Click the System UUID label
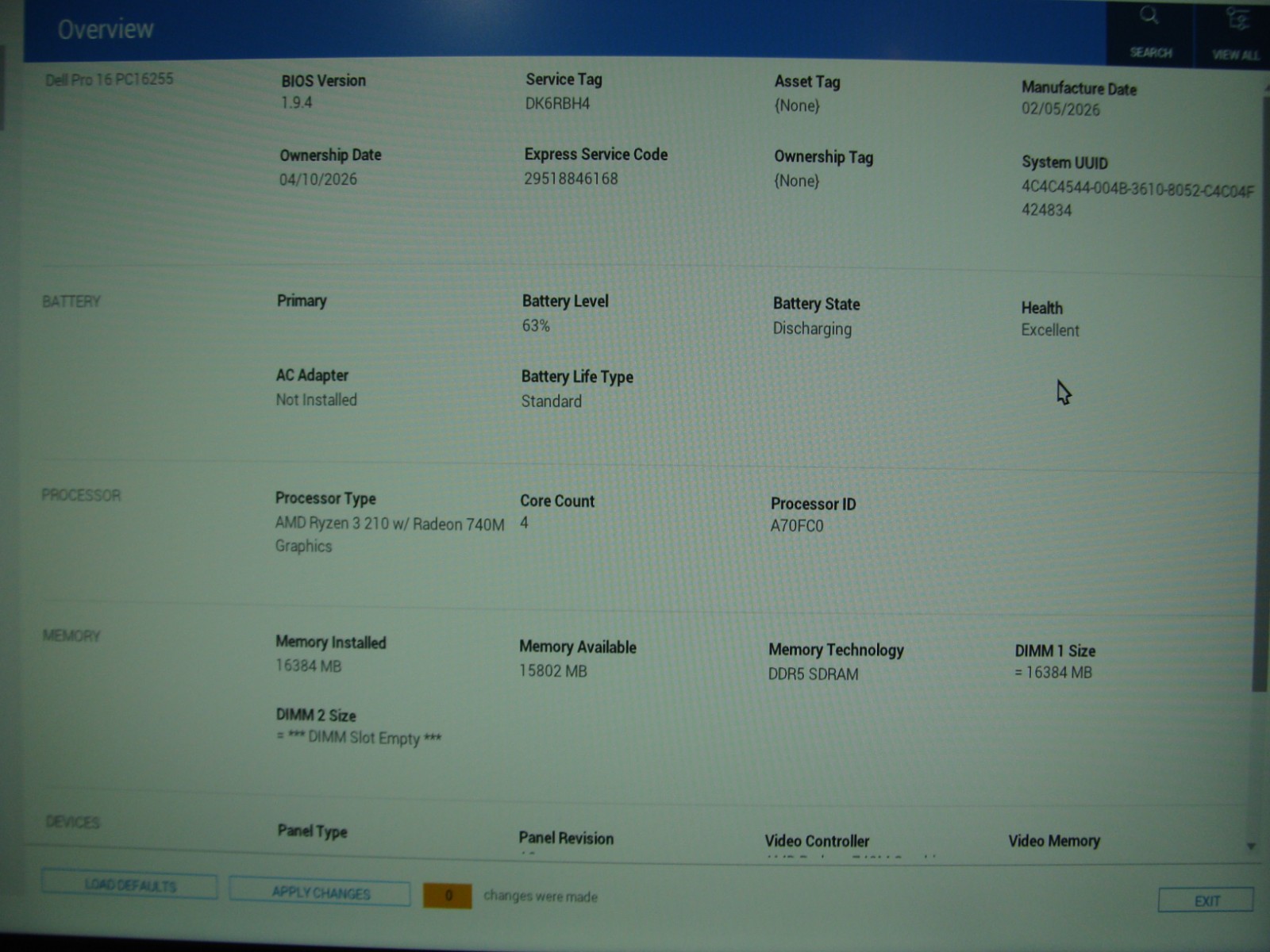The image size is (1270, 952). click(1064, 163)
